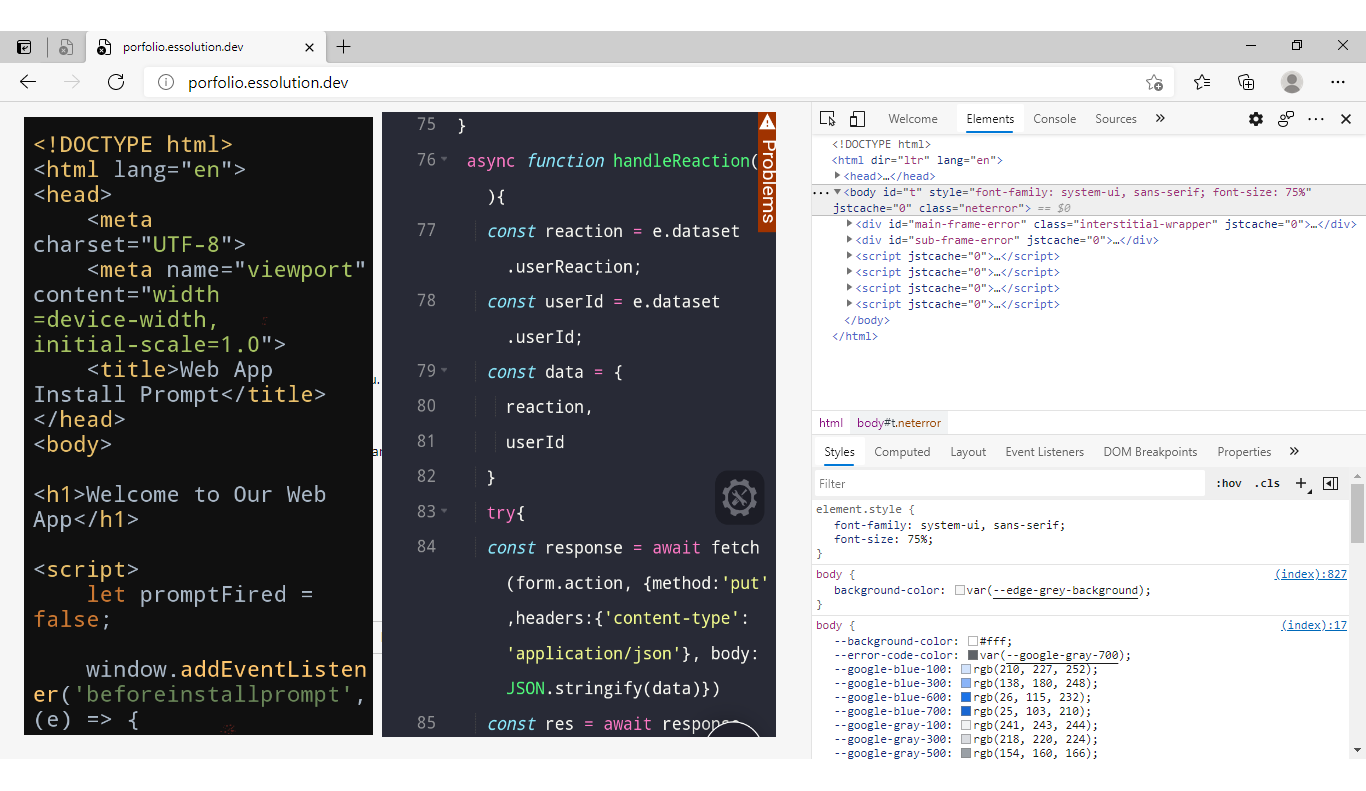Toggle device emulation mode icon
1366x791 pixels.
pos(857,119)
